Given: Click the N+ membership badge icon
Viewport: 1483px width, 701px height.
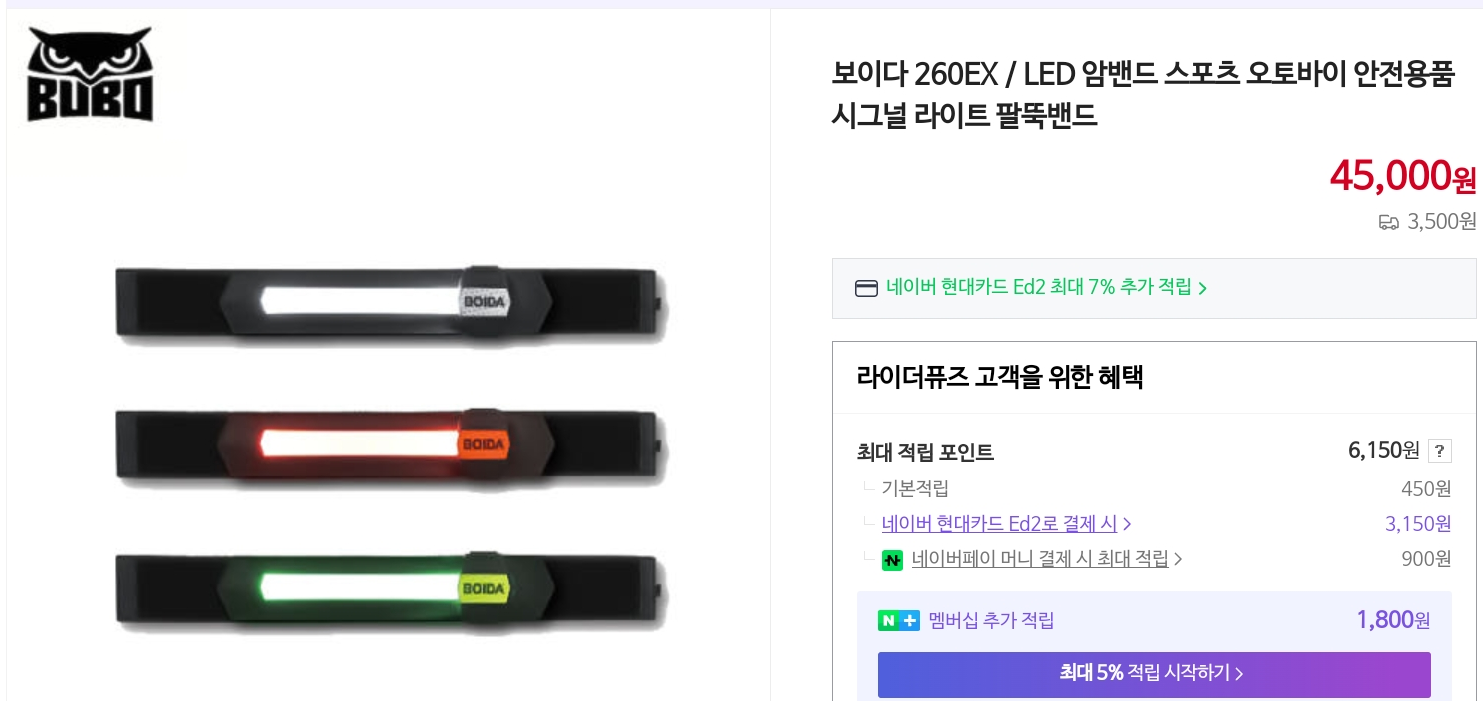Looking at the screenshot, I should point(898,621).
